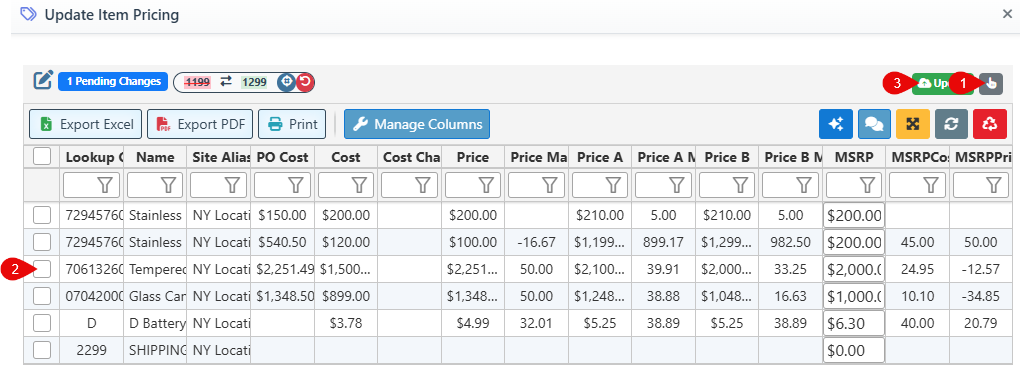Click the -16.67 Price Margin cell
The image size is (1020, 370).
[537, 242]
